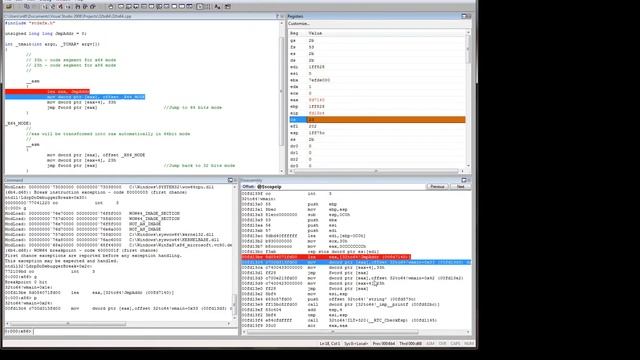Open the Registers window via toolbar icon
Image resolution: width=640 pixels, height=360 pixels.
click(144, 7)
